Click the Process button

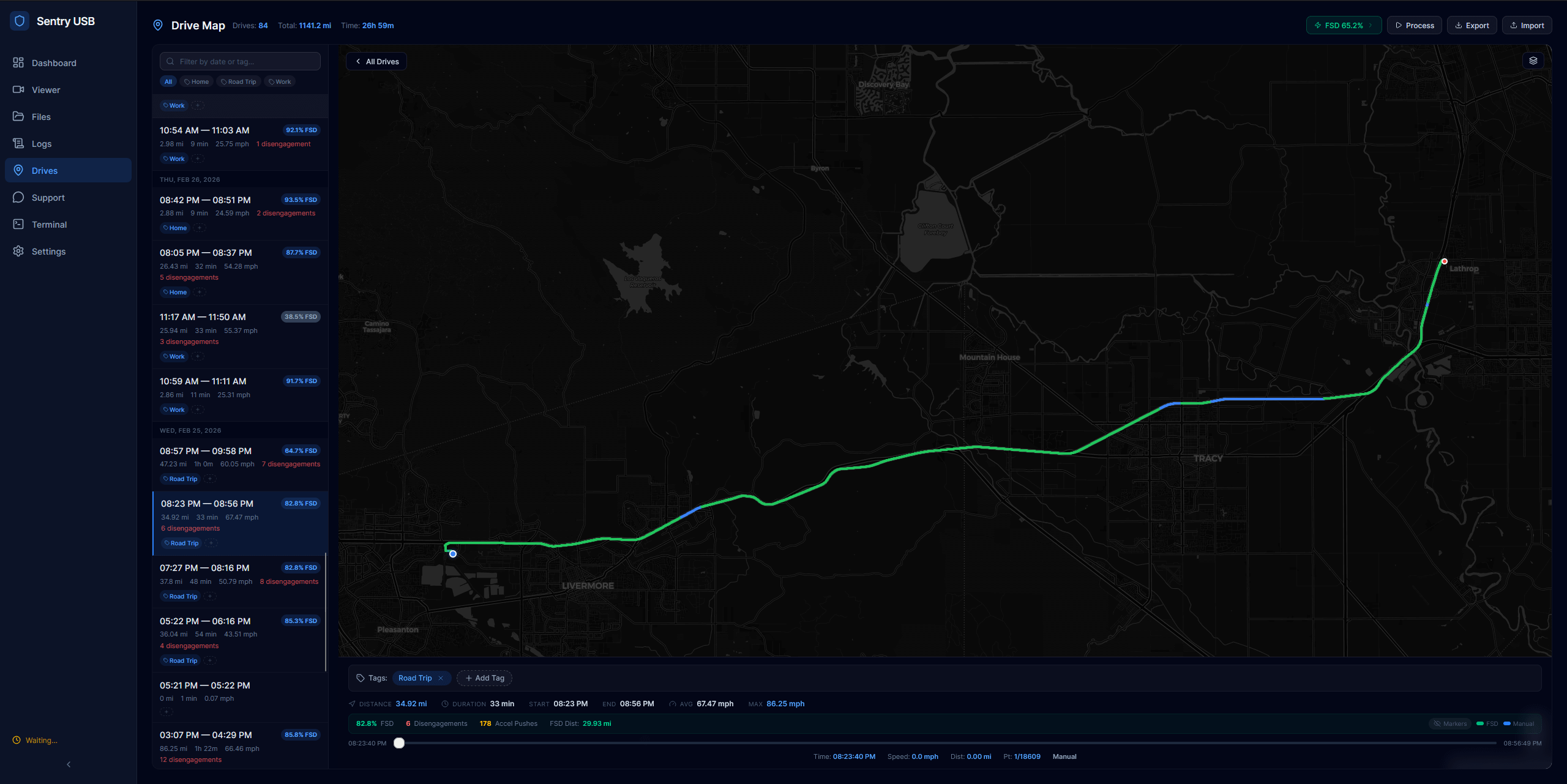pos(1414,26)
